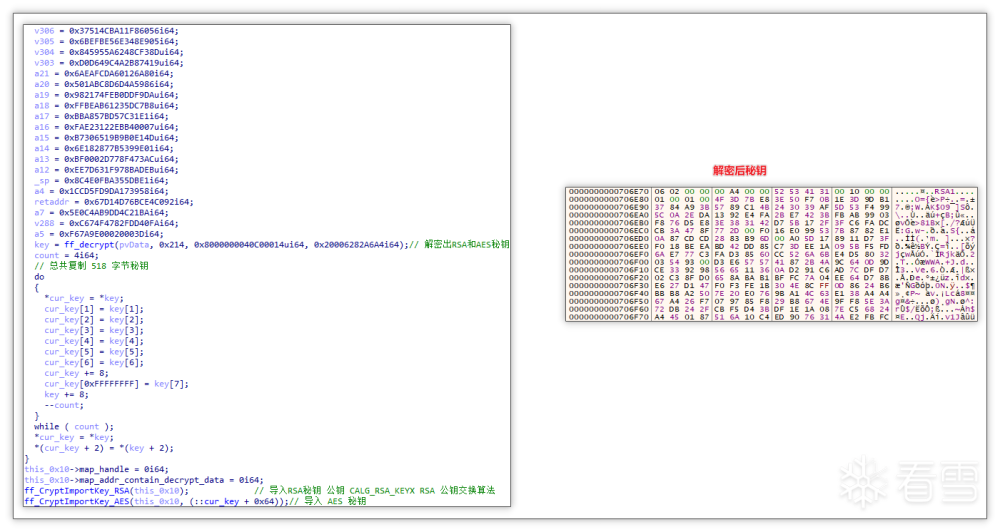The height and width of the screenshot is (532, 1000).
Task: Select variable a19 in the code
Action: [x=41, y=95]
